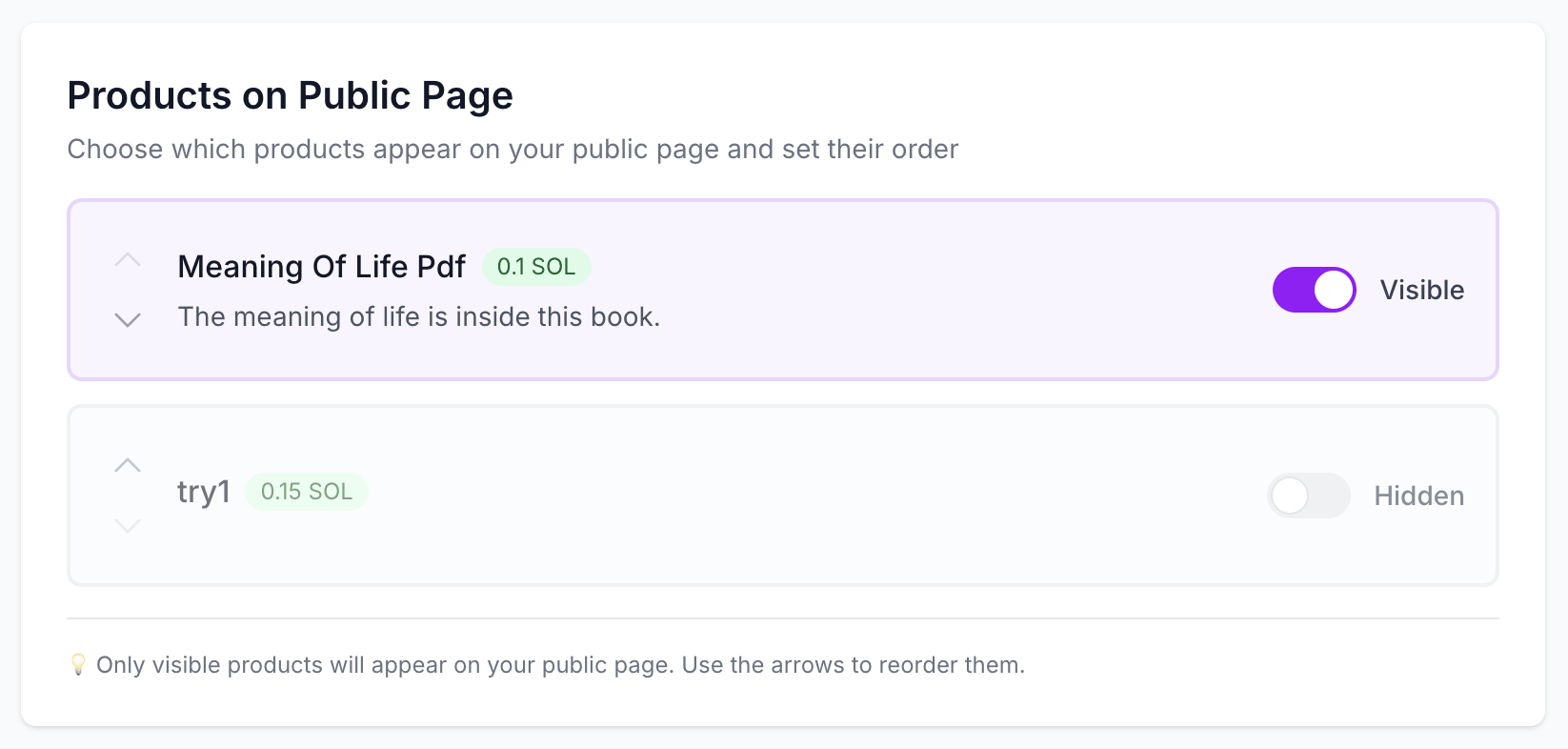The image size is (1568, 749).
Task: Click the 0.1 SOL price badge
Action: [x=536, y=267]
